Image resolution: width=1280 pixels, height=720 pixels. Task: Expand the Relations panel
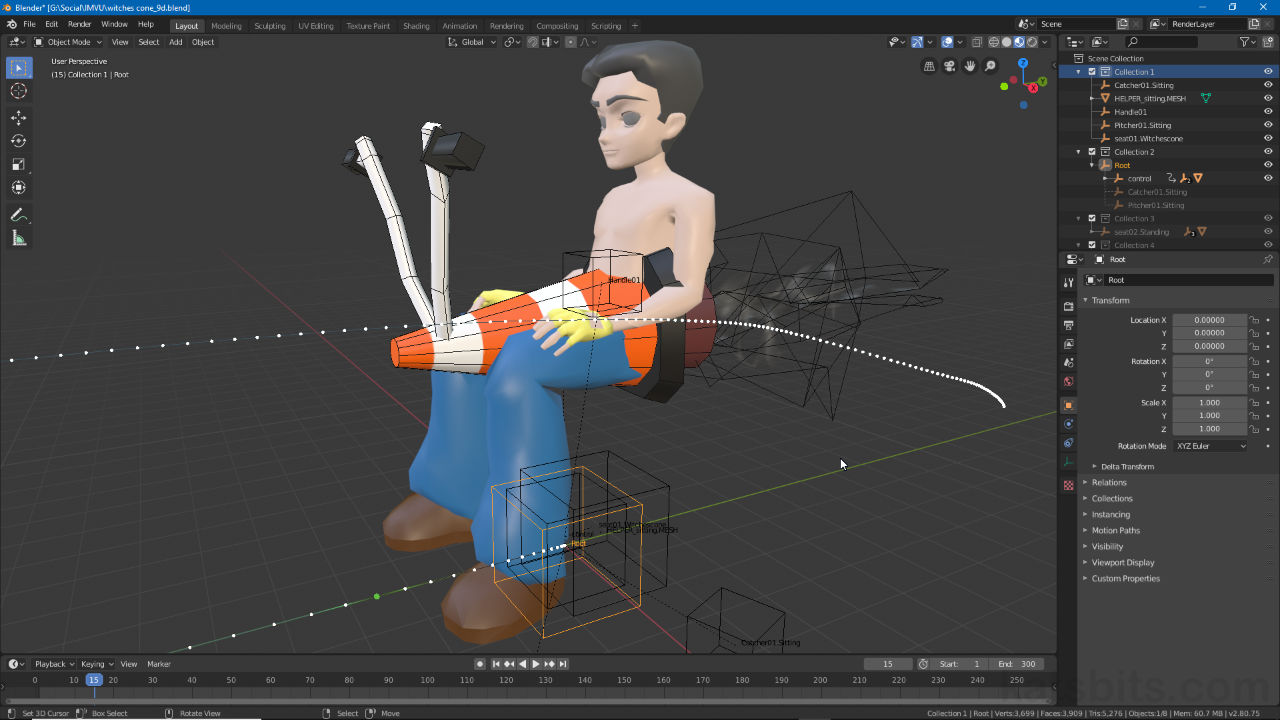1109,482
